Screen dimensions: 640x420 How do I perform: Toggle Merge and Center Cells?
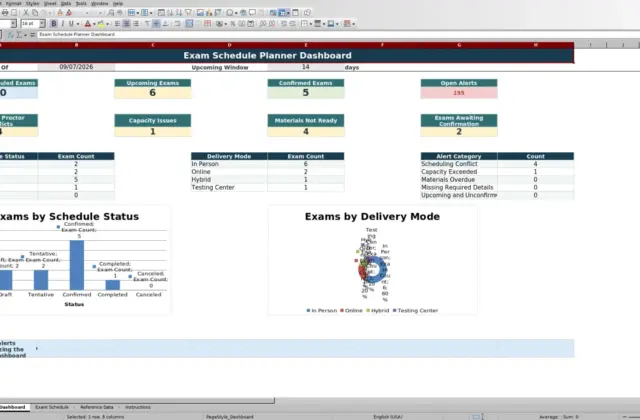tap(189, 24)
